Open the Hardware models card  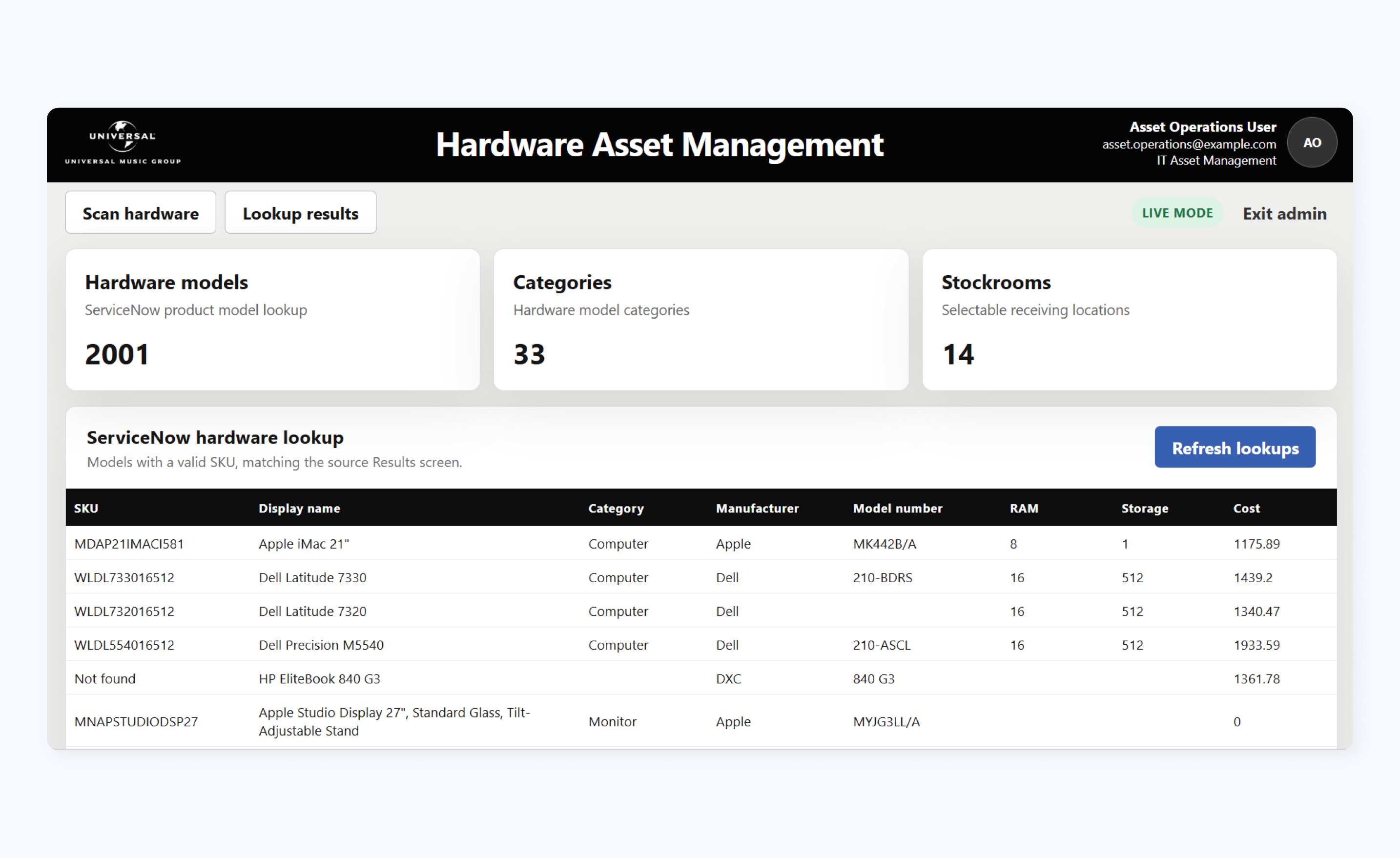273,319
